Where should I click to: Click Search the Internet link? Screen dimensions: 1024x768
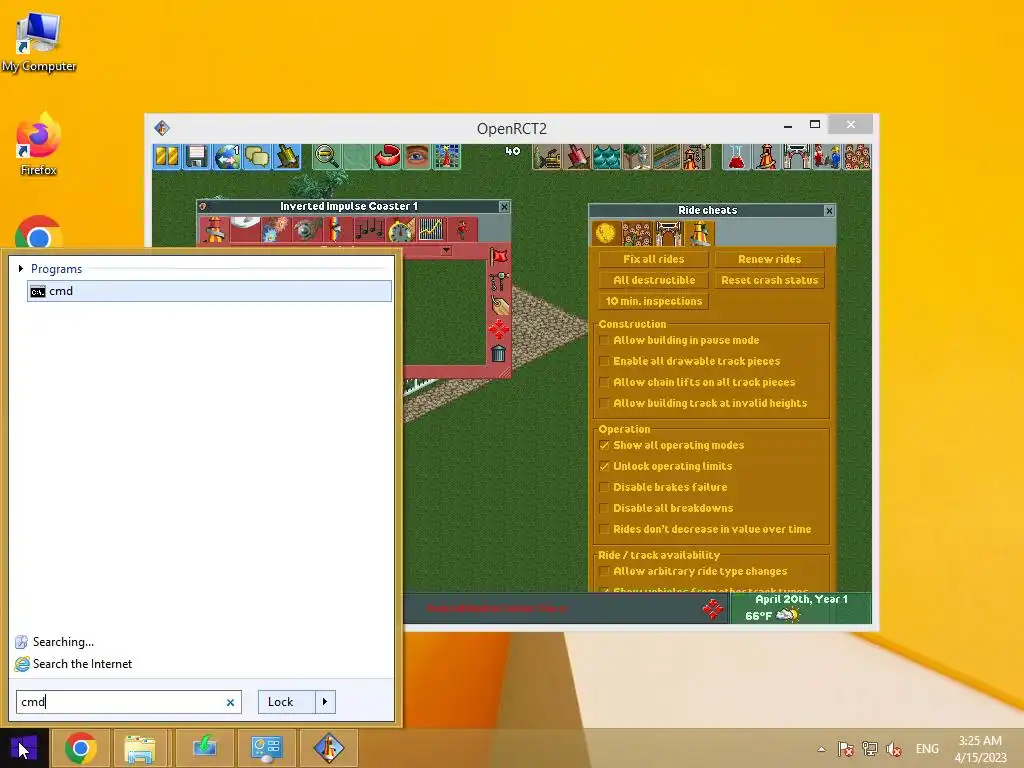[x=82, y=664]
